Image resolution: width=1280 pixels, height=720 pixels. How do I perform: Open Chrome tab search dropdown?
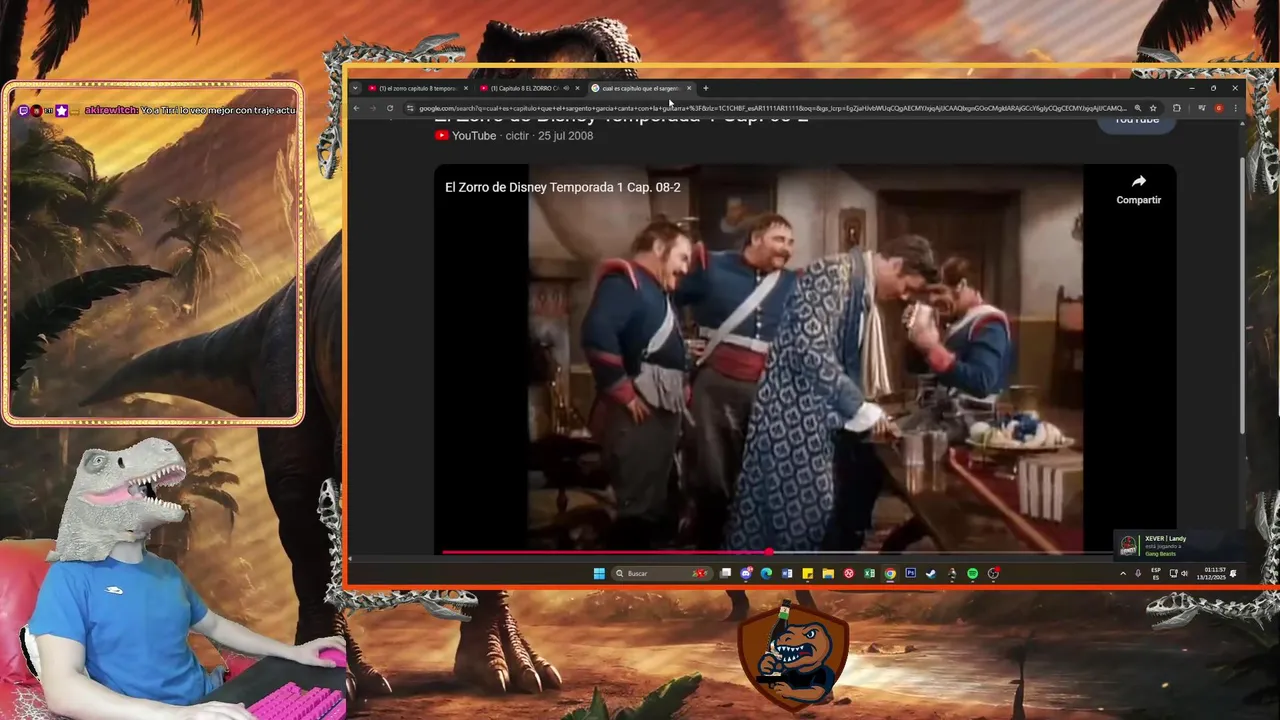pos(355,88)
